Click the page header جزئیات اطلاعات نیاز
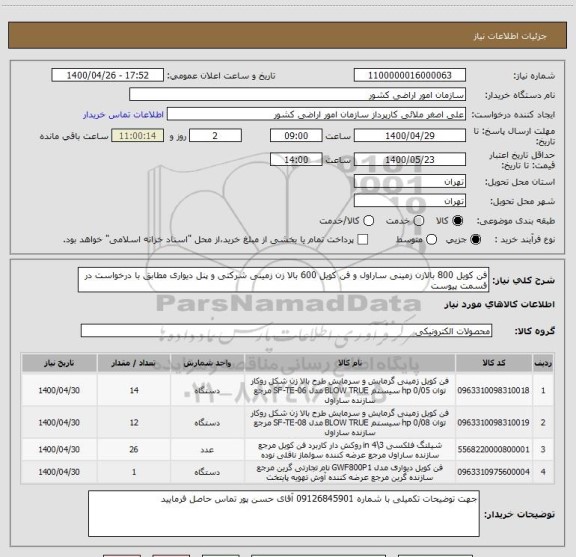The width and height of the screenshot is (576, 557). point(510,36)
